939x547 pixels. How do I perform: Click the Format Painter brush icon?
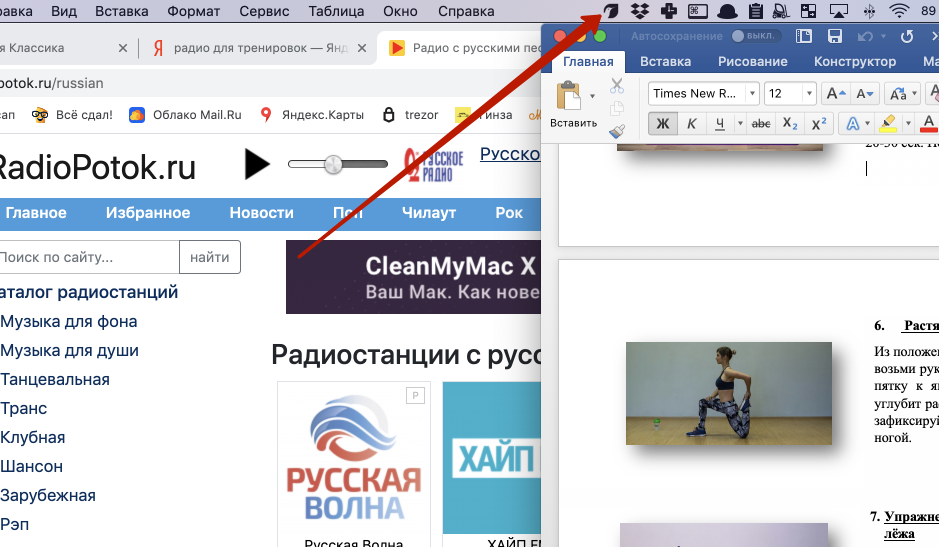pyautogui.click(x=616, y=131)
